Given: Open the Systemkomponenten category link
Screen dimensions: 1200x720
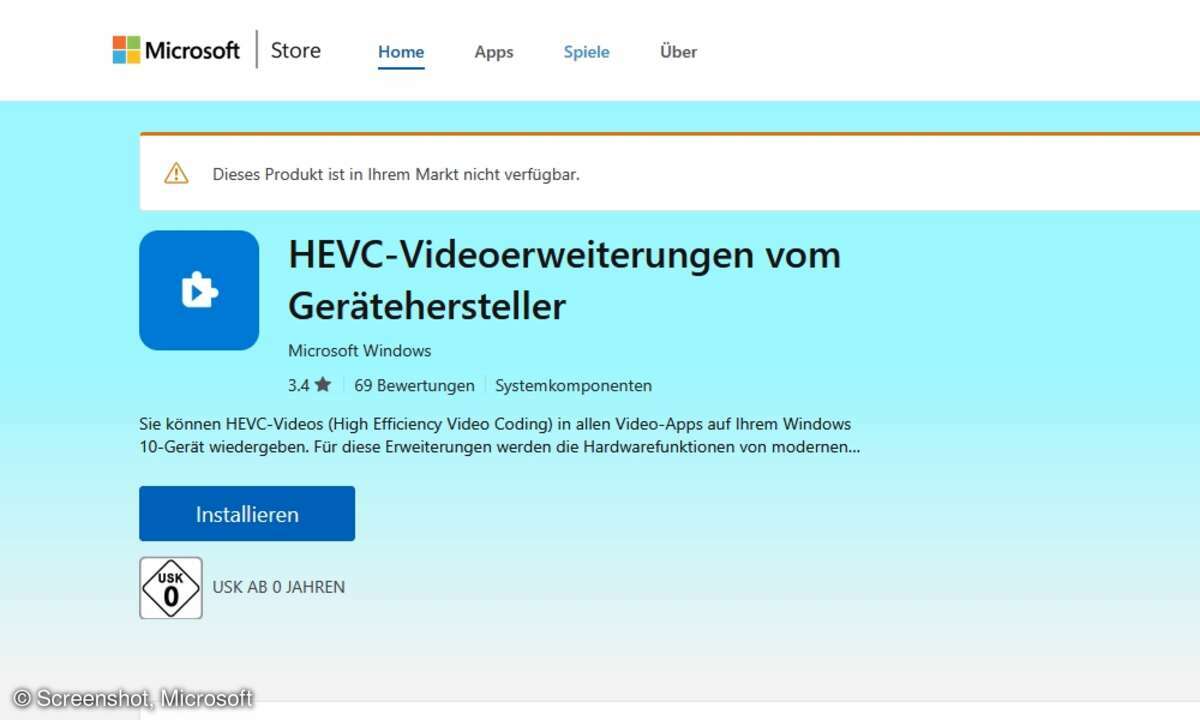Looking at the screenshot, I should tap(573, 385).
